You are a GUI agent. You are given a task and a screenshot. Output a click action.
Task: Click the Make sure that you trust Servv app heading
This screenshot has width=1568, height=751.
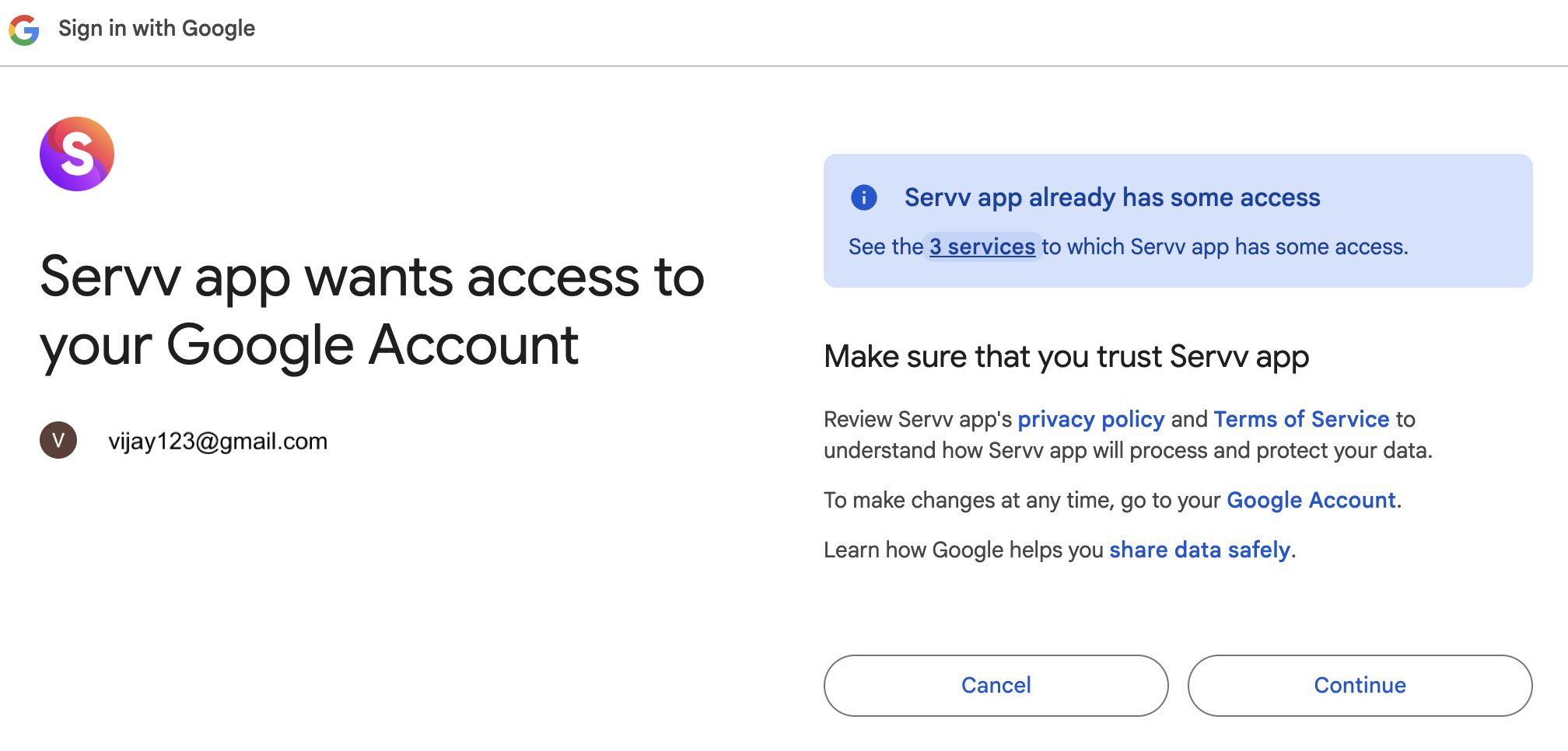click(x=1066, y=357)
